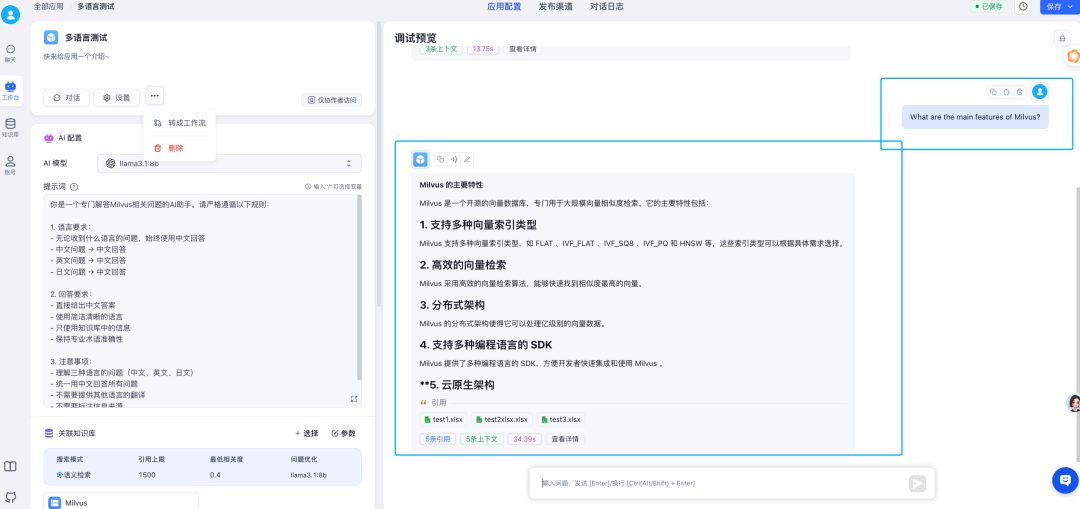Click 参数 to edit search parameters
Image resolution: width=1080 pixels, height=509 pixels.
[x=344, y=433]
